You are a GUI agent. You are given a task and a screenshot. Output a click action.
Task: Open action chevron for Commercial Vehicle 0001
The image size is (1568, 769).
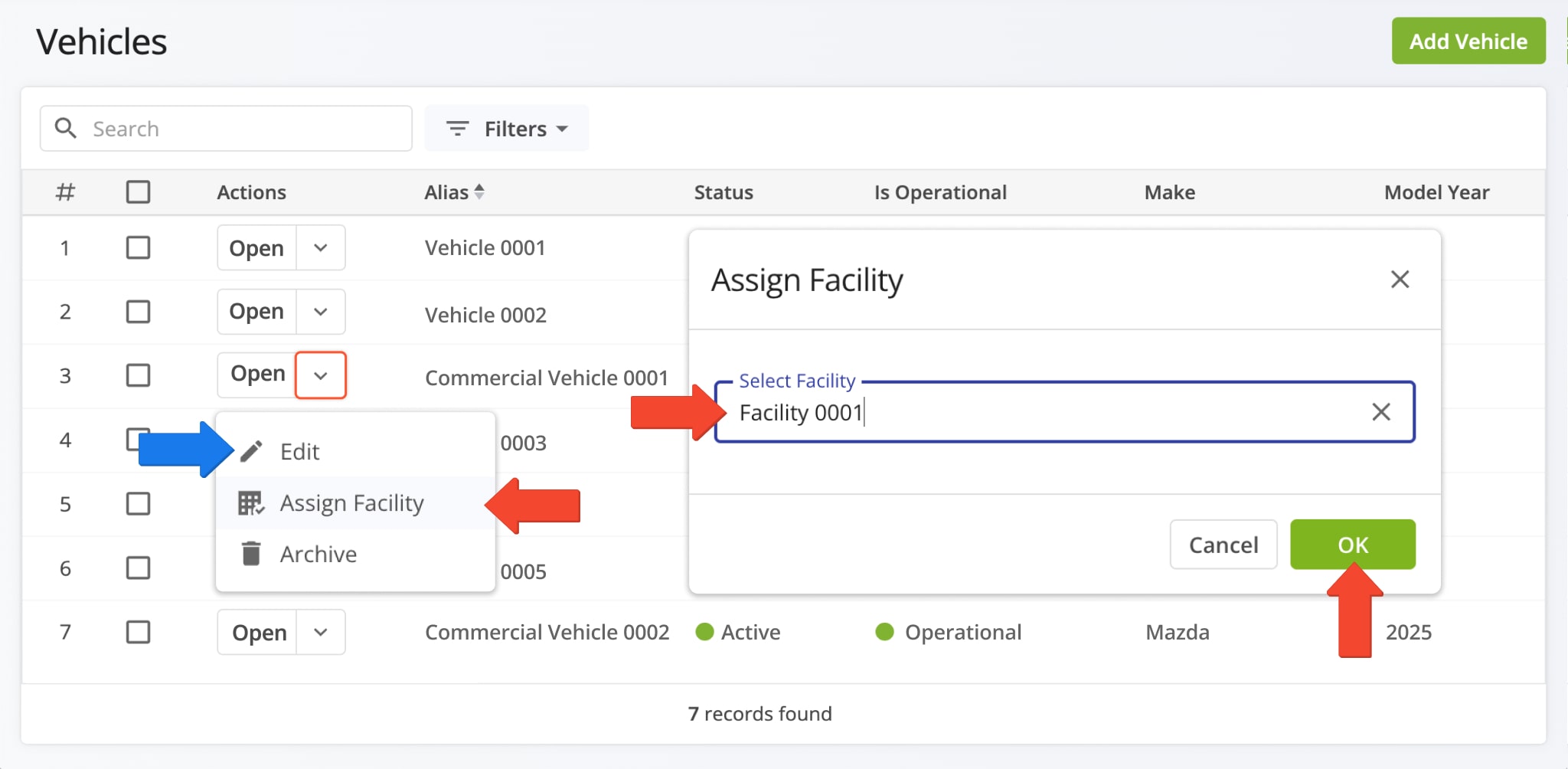coord(321,375)
